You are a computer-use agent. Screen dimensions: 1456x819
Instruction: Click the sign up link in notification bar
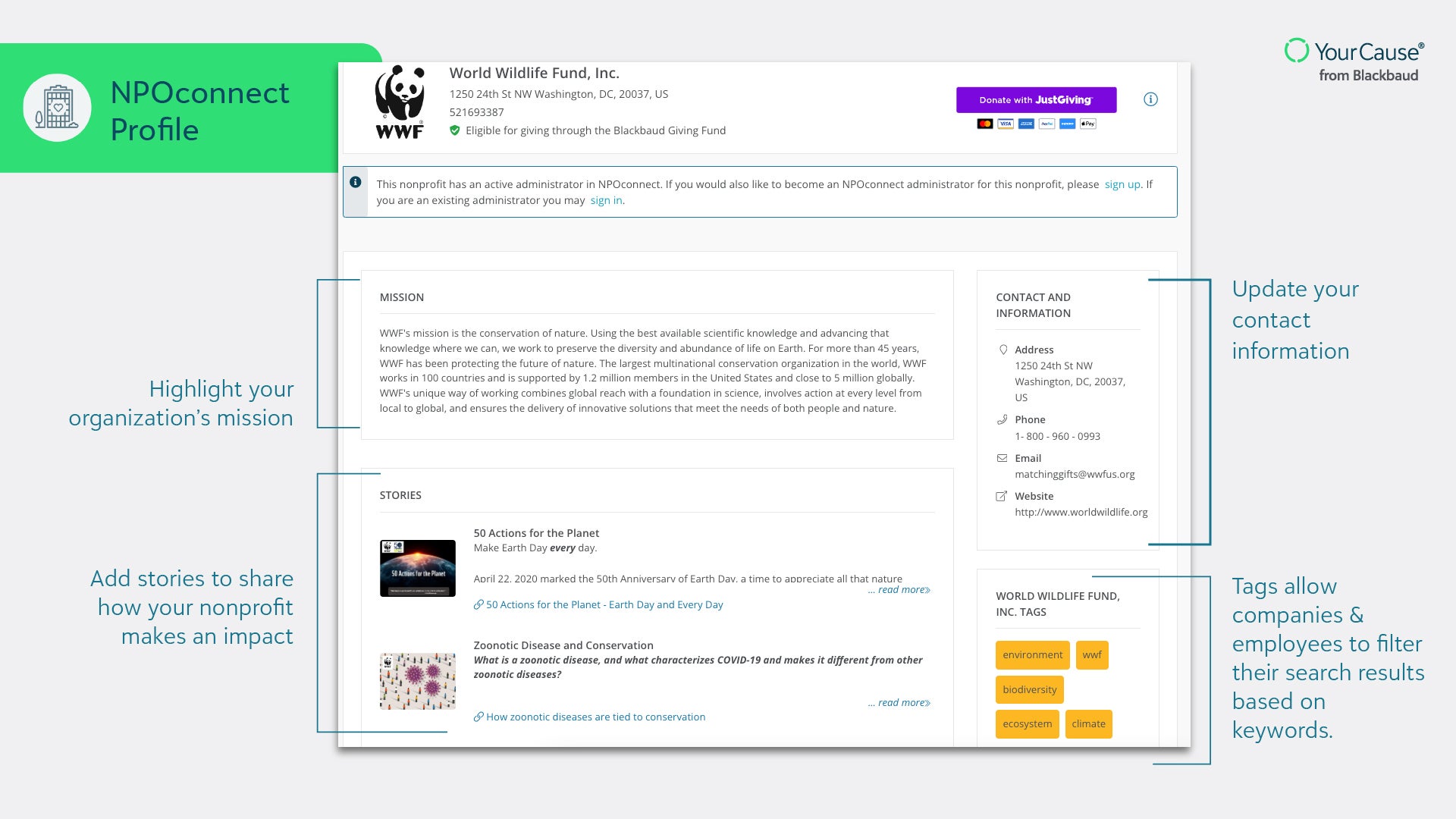1122,184
